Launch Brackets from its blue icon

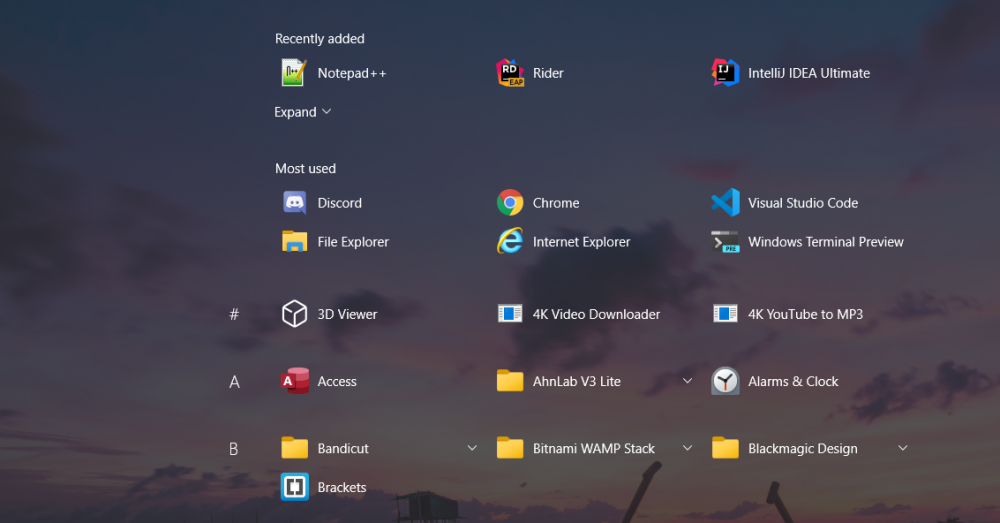tap(294, 487)
